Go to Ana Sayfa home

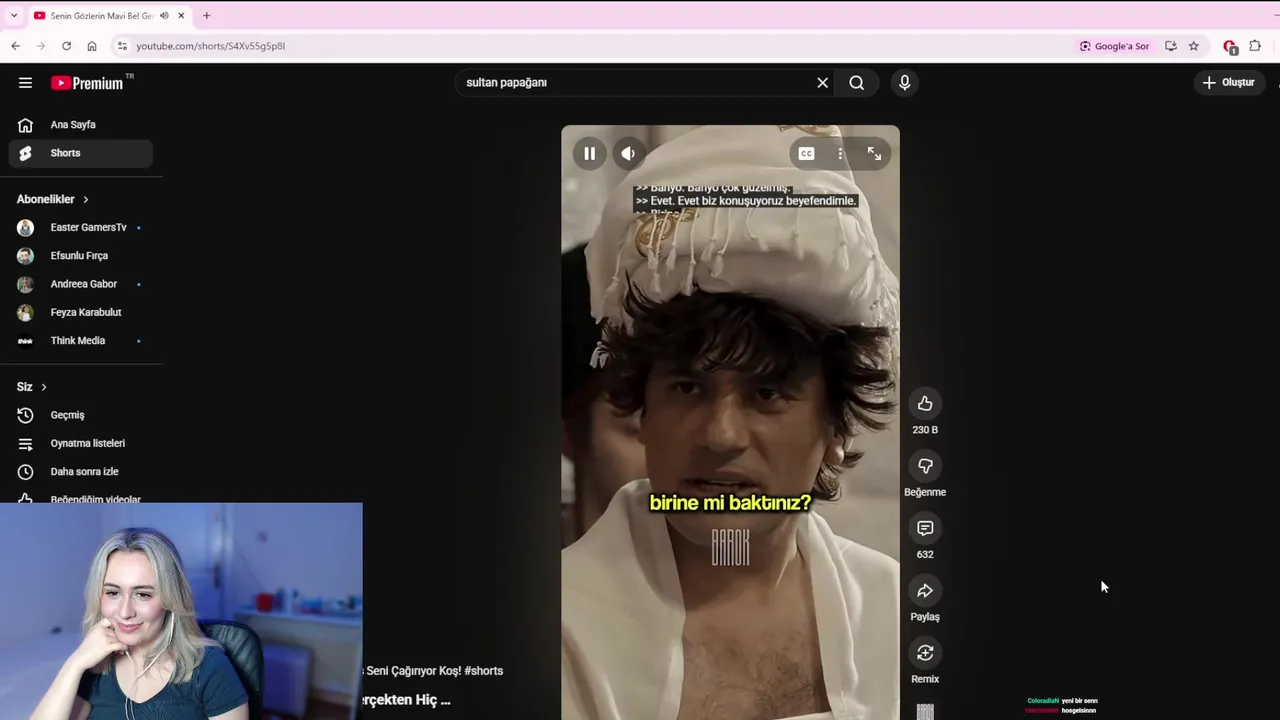point(81,125)
